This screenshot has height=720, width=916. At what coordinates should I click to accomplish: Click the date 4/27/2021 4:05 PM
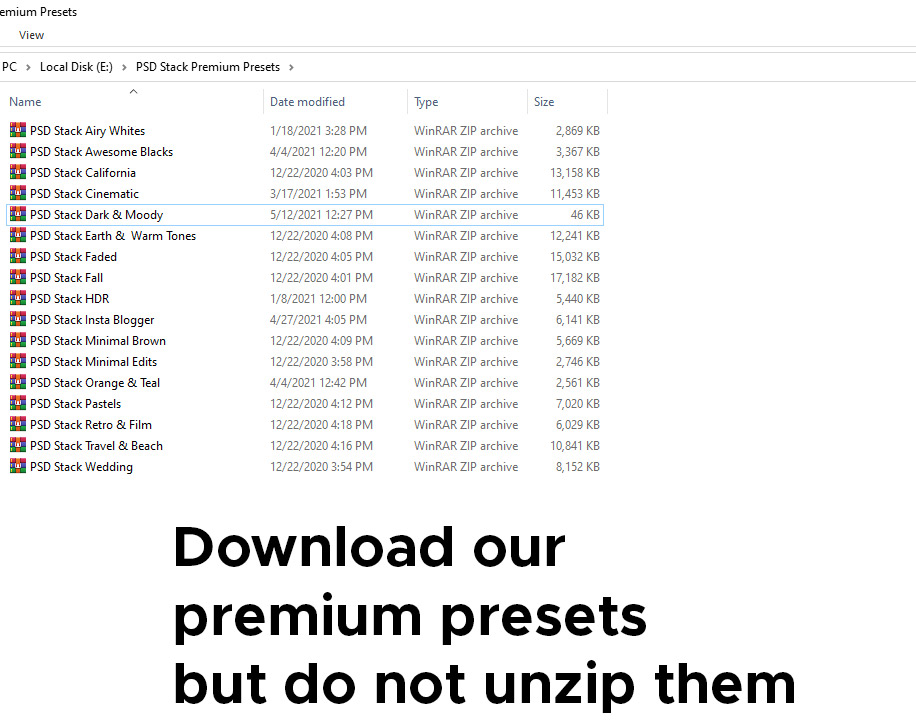pyautogui.click(x=318, y=320)
